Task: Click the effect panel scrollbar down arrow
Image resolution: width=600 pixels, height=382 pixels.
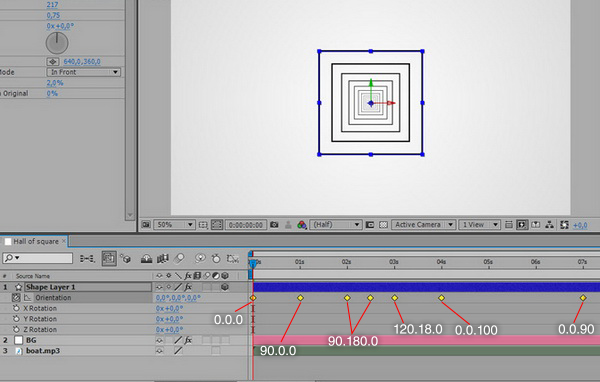Action: [x=130, y=215]
